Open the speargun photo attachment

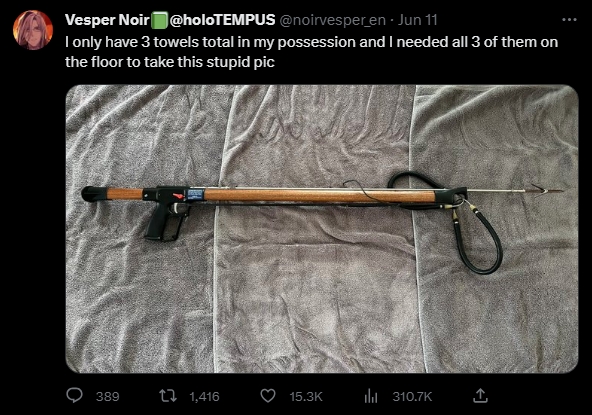point(322,229)
